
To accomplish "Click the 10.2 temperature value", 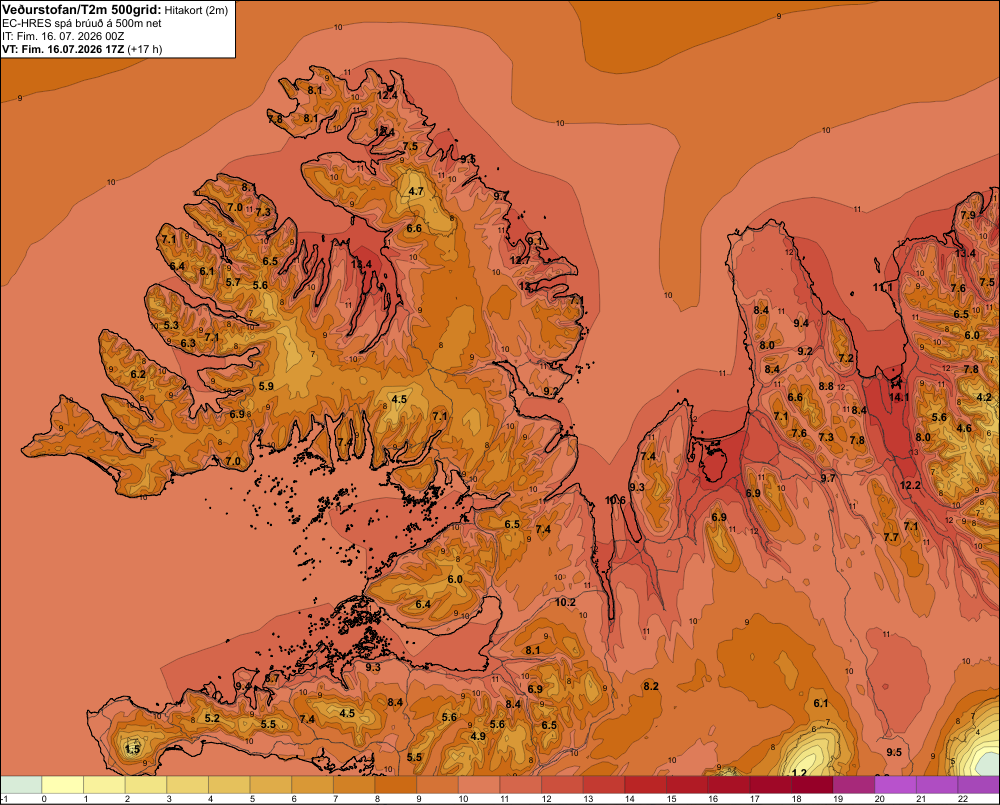I will click(565, 602).
